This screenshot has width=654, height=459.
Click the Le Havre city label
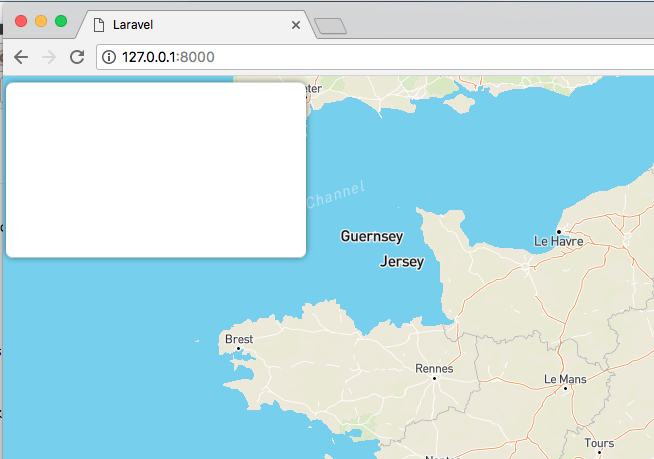coord(558,241)
